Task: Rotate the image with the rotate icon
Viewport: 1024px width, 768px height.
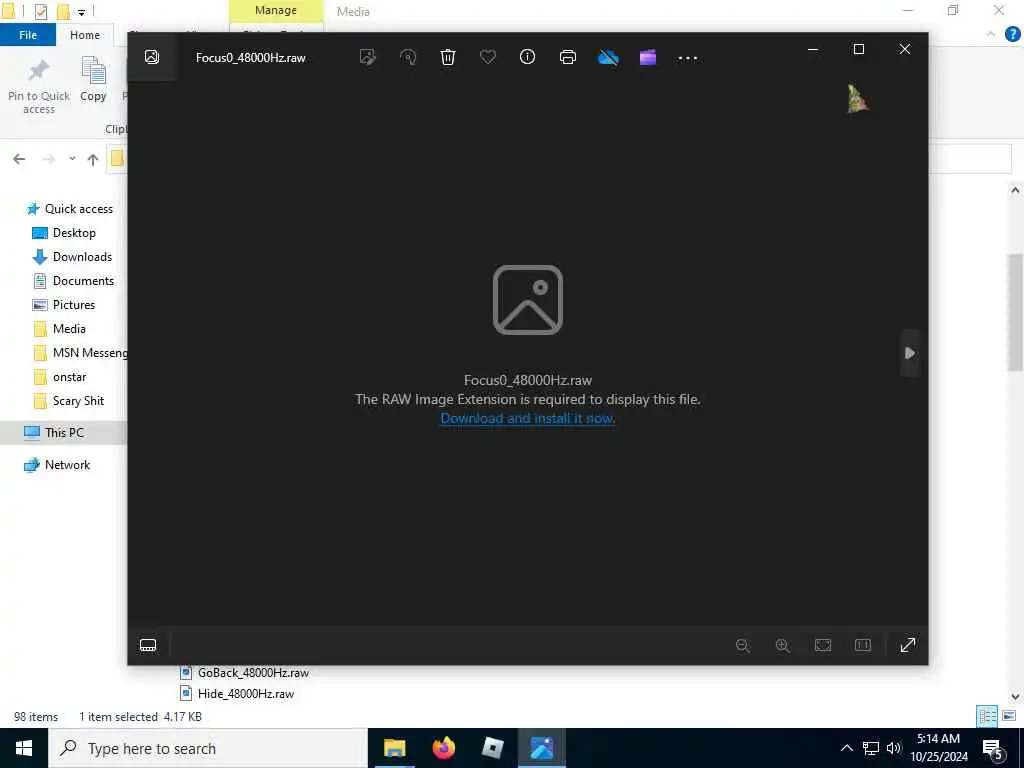Action: [x=408, y=57]
